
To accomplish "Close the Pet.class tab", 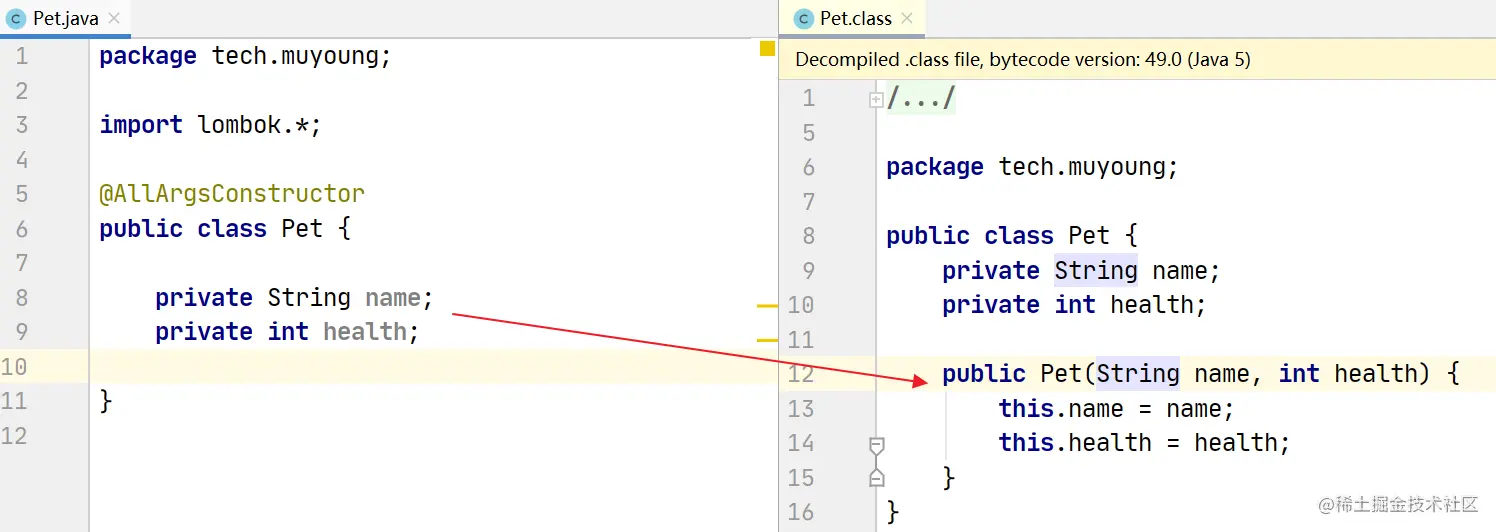I will pos(908,19).
